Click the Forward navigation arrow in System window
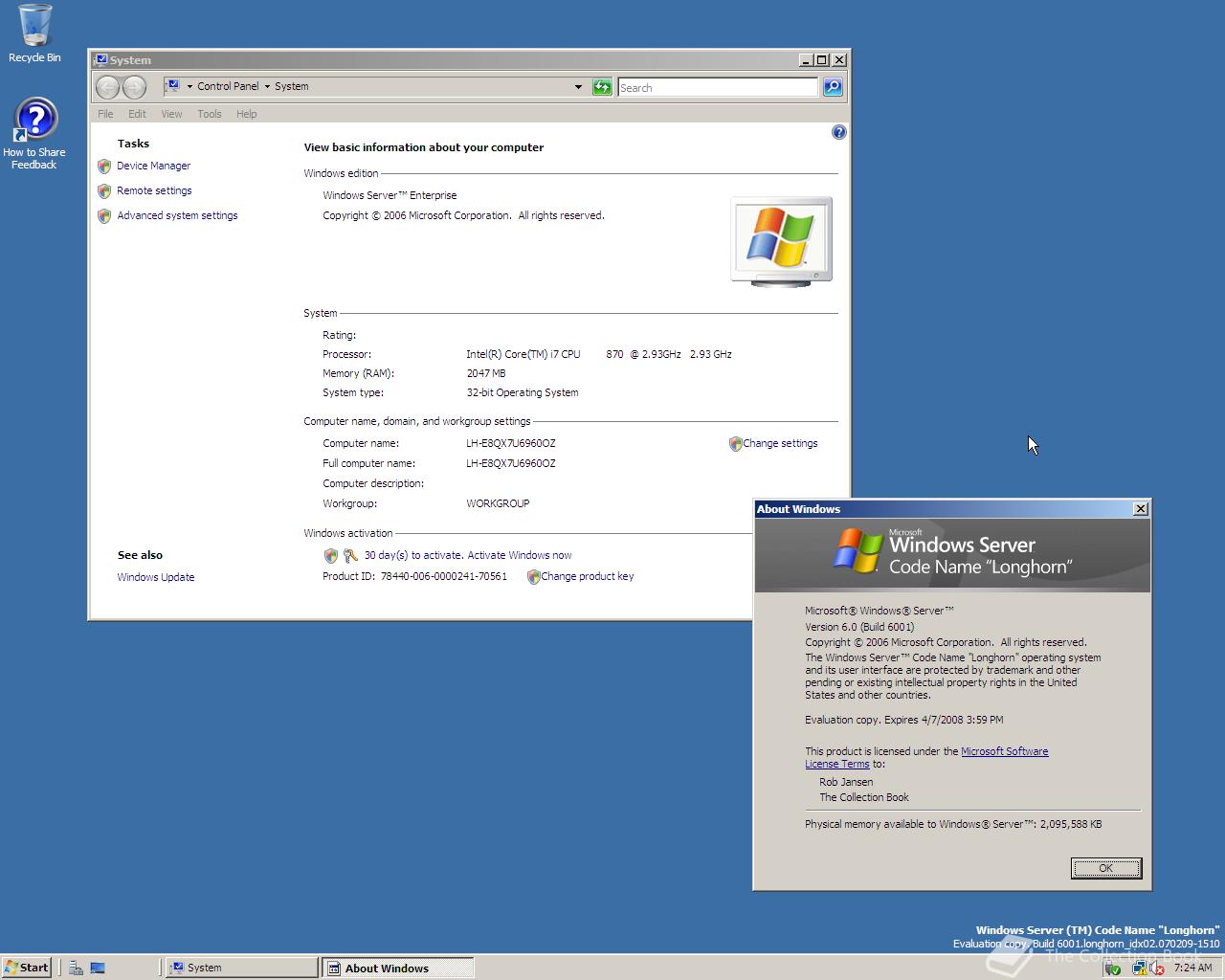The image size is (1225, 980). (x=134, y=87)
